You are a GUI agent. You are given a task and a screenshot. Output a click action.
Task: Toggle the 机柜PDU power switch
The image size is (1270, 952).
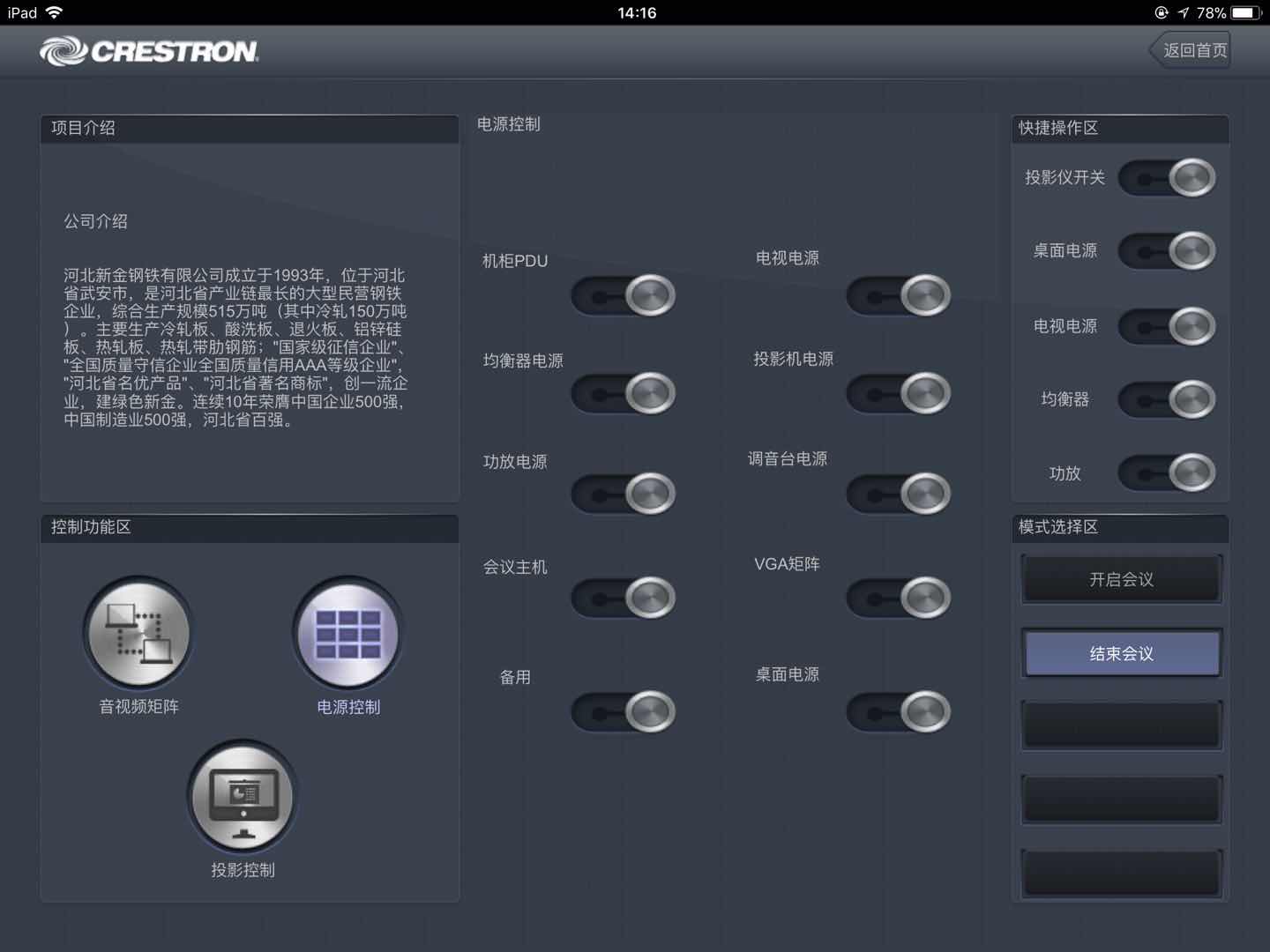[x=624, y=295]
